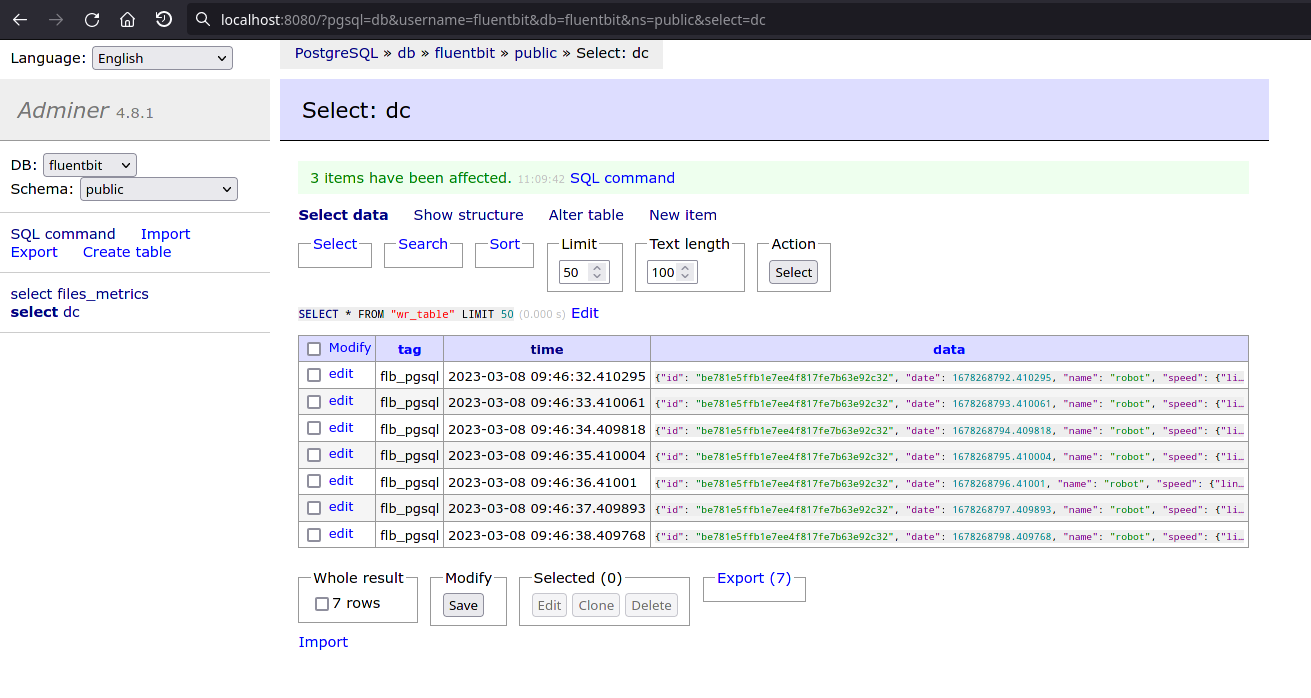Open SQL command link in green message
The image size is (1311, 698).
(x=622, y=178)
